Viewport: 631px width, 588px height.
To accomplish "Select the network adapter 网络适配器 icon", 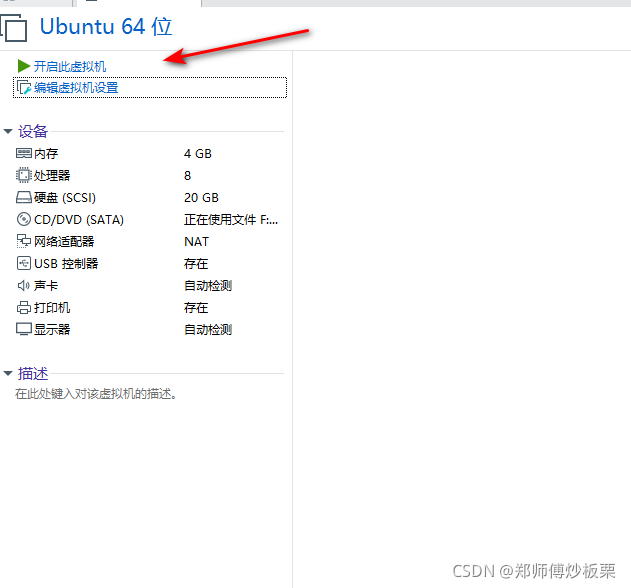I will [24, 241].
